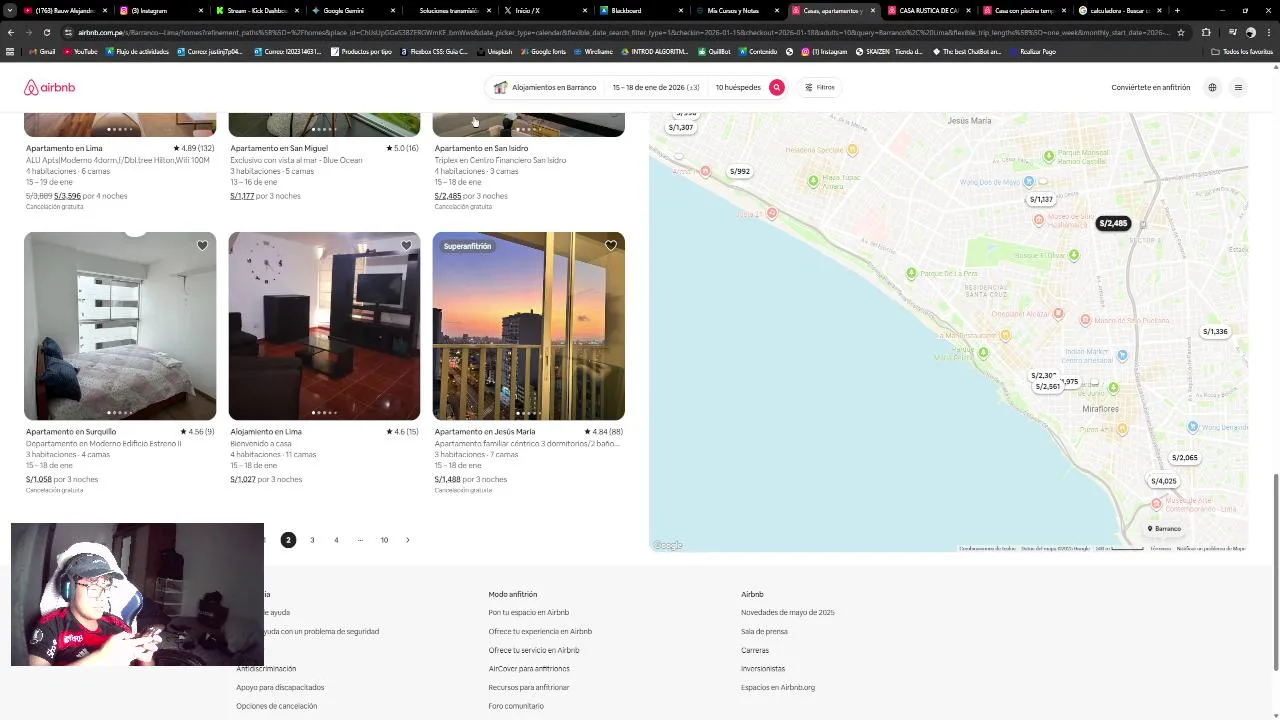The image size is (1280, 720).
Task: Open the QuillBot bookmark
Action: pos(715,51)
